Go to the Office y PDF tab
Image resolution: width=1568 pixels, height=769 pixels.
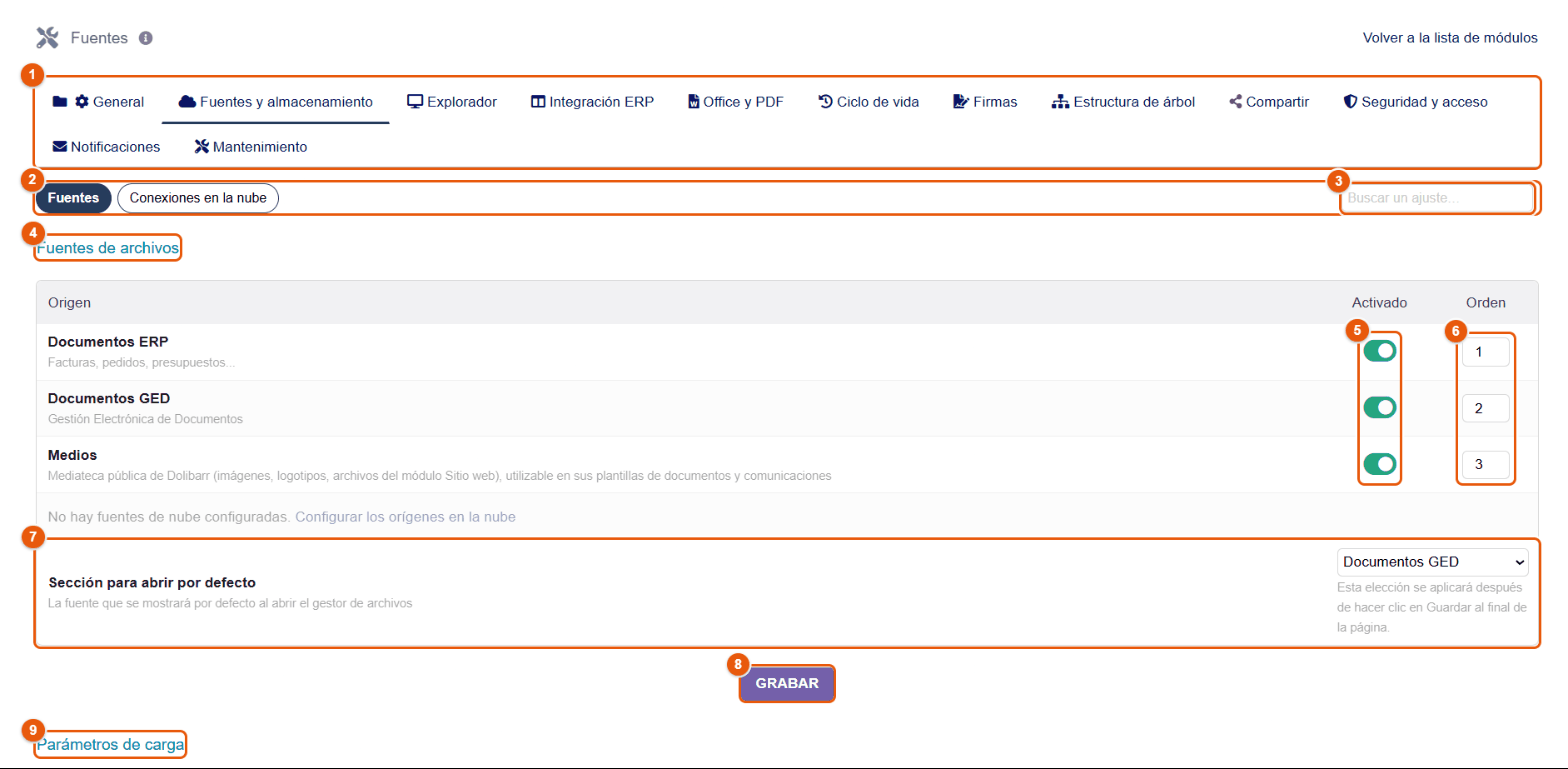point(736,101)
